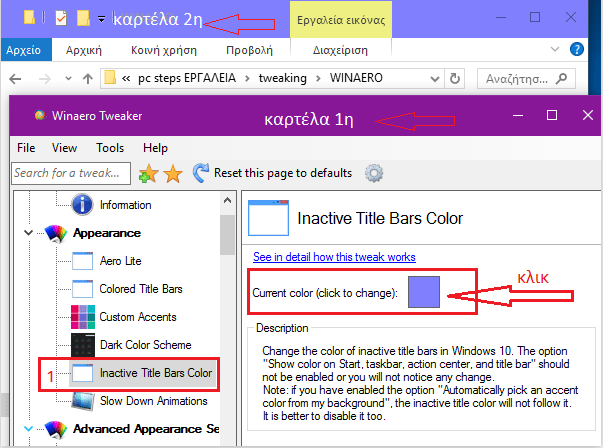
Task: Click Reset this page to defaults
Action: pyautogui.click(x=283, y=173)
